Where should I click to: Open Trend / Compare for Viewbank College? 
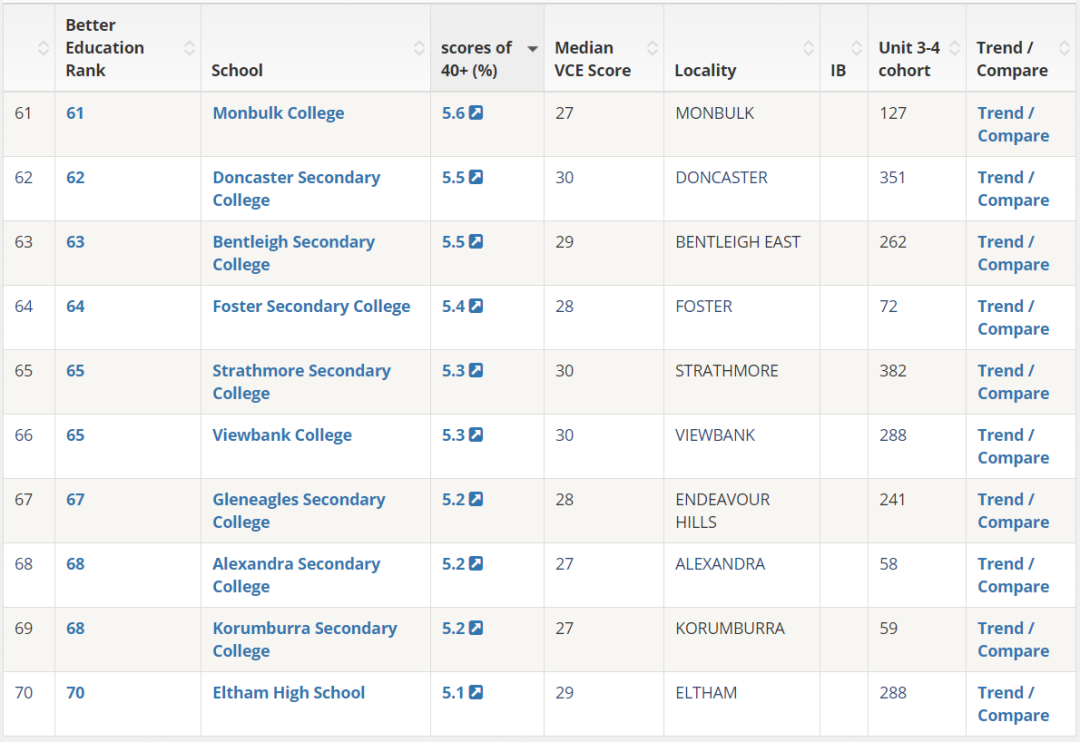1013,446
